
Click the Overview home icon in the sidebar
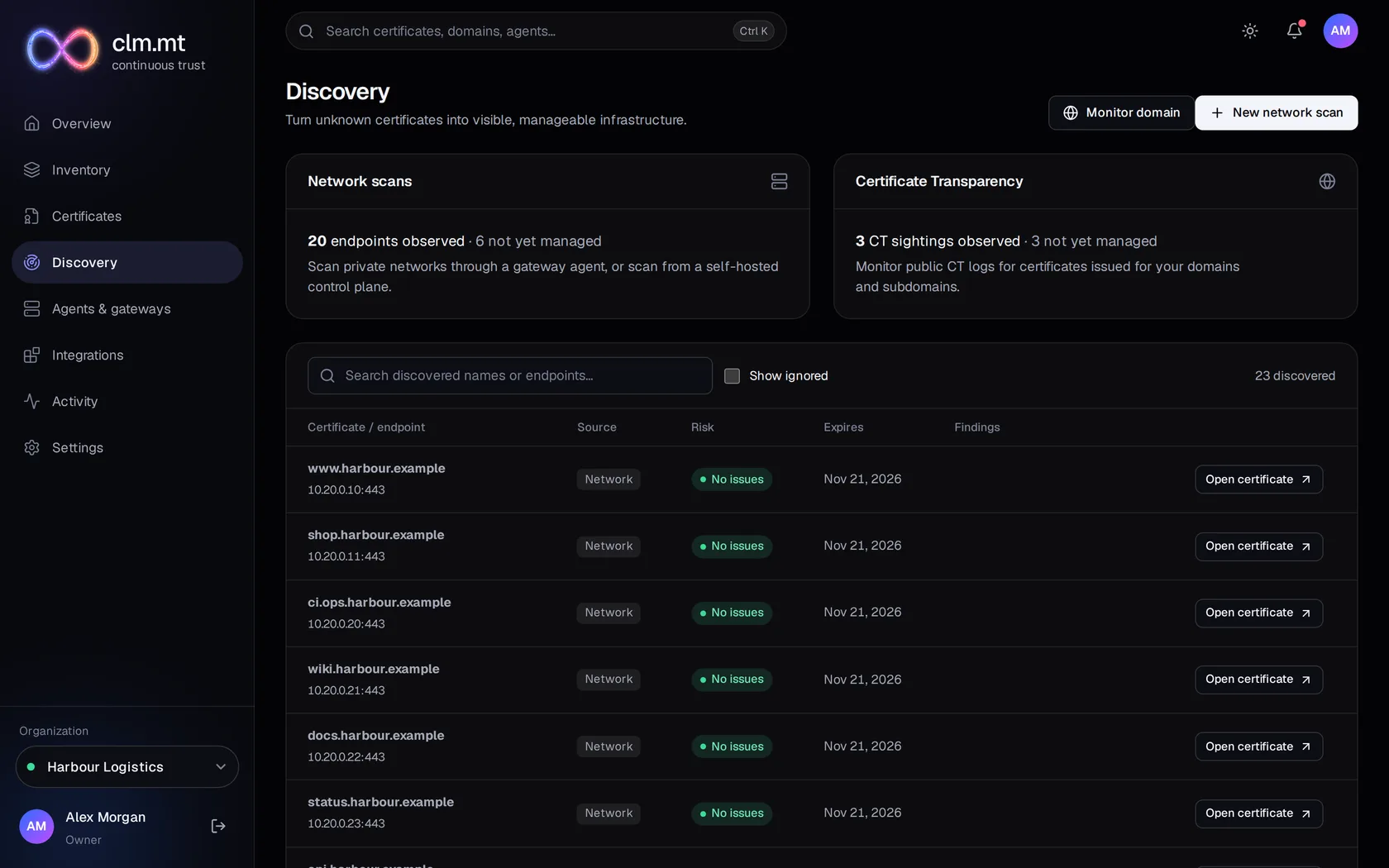(x=32, y=123)
